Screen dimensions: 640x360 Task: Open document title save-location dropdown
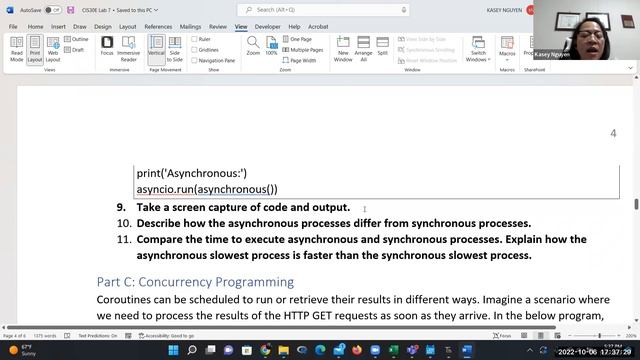click(156, 10)
